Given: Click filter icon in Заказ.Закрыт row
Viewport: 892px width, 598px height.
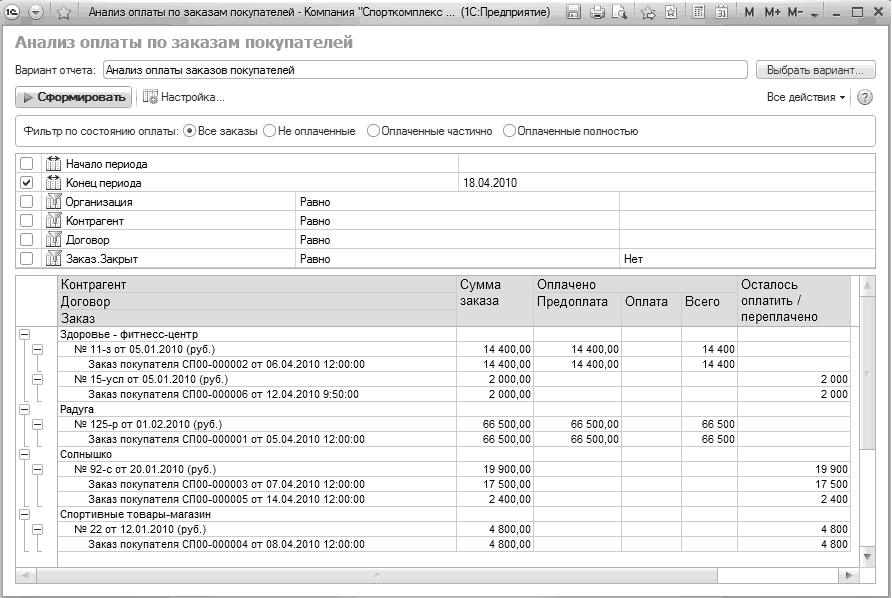Looking at the screenshot, I should tap(53, 259).
